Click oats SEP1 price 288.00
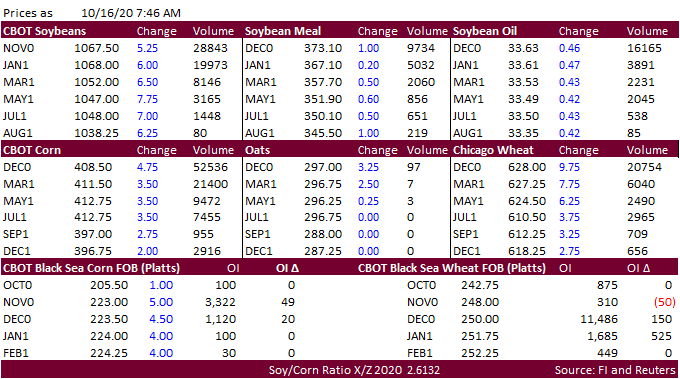Viewport: 680px width, 379px height. coord(323,234)
